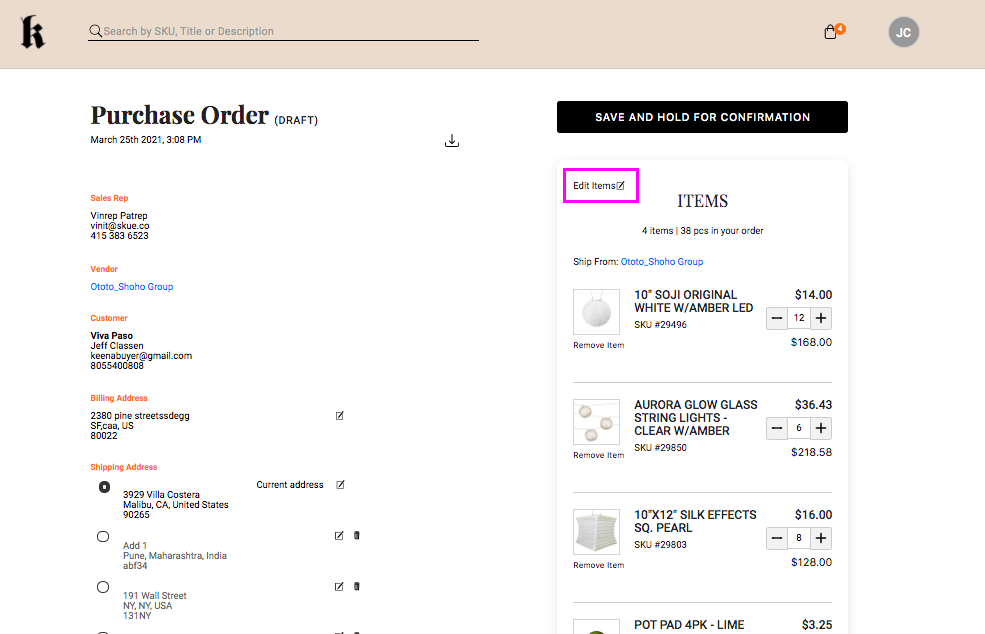Click the JC profile avatar menu
The width and height of the screenshot is (985, 634).
coord(903,31)
